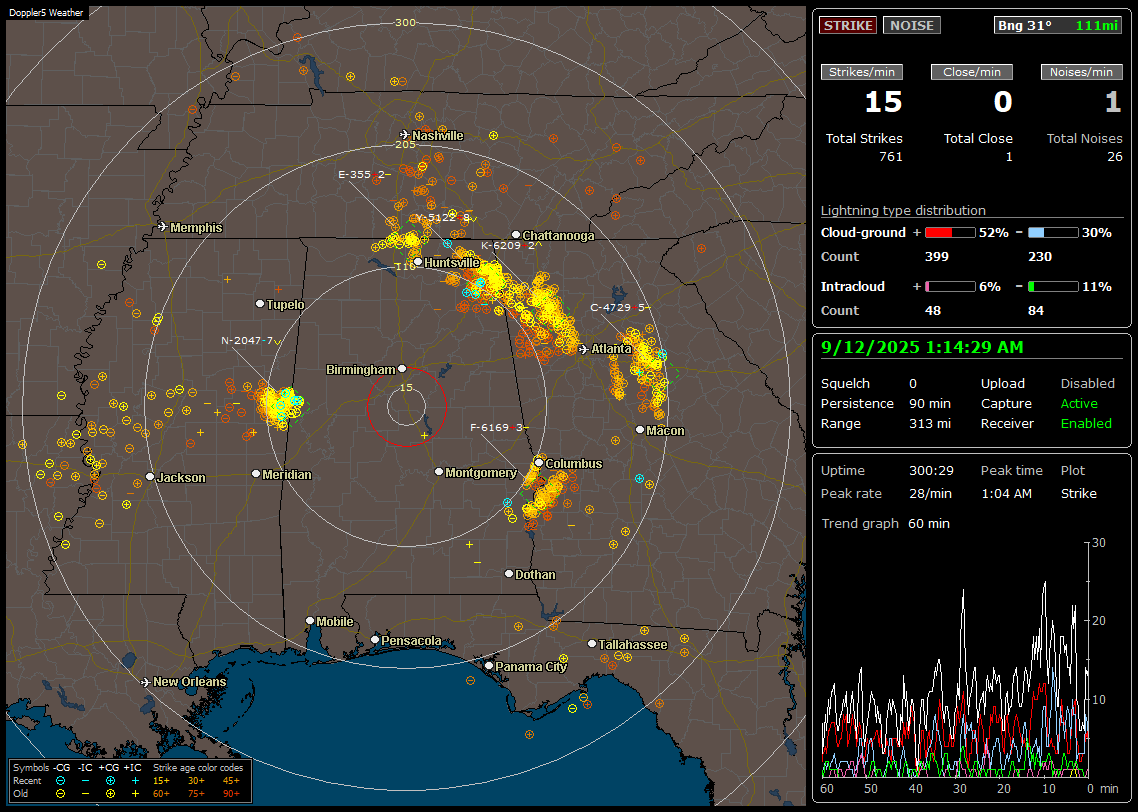Click the trend graph plot area

(x=955, y=660)
